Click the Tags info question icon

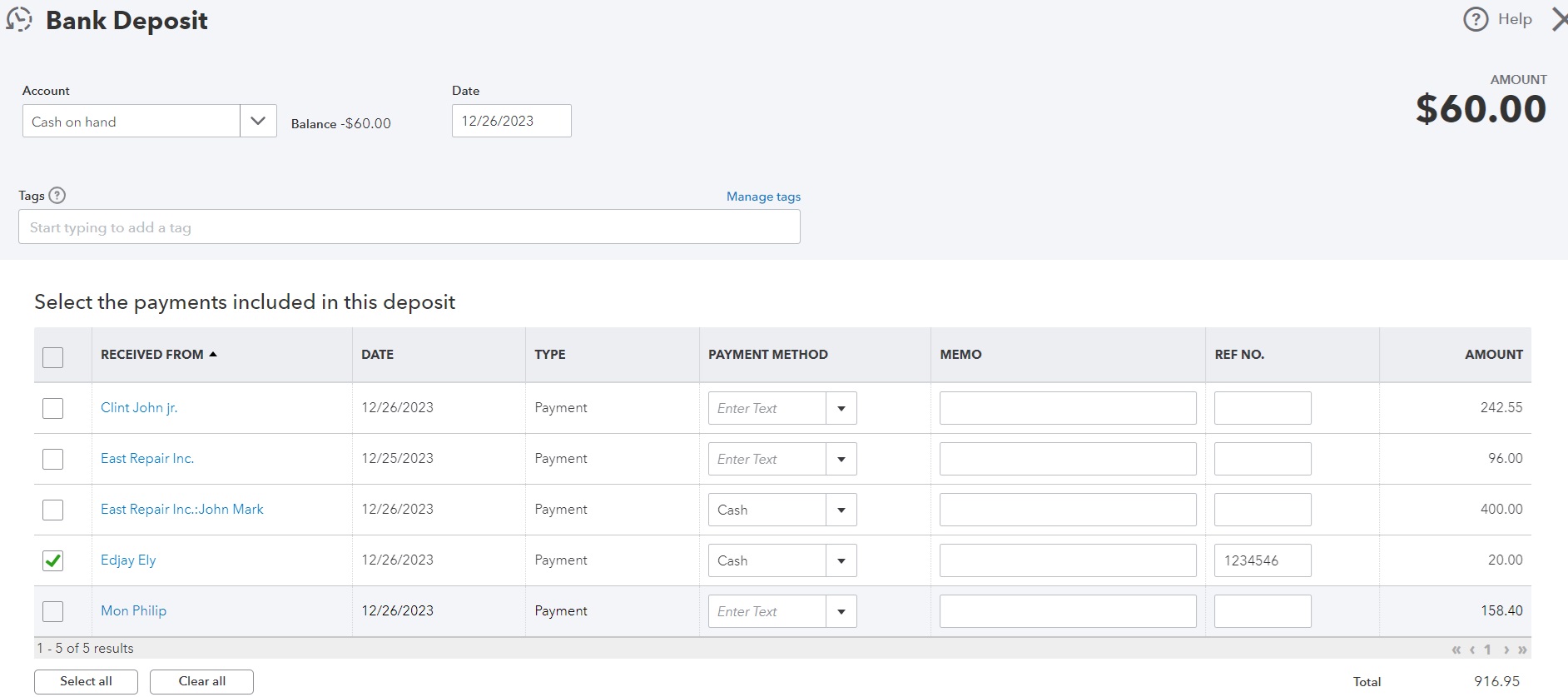(x=57, y=196)
